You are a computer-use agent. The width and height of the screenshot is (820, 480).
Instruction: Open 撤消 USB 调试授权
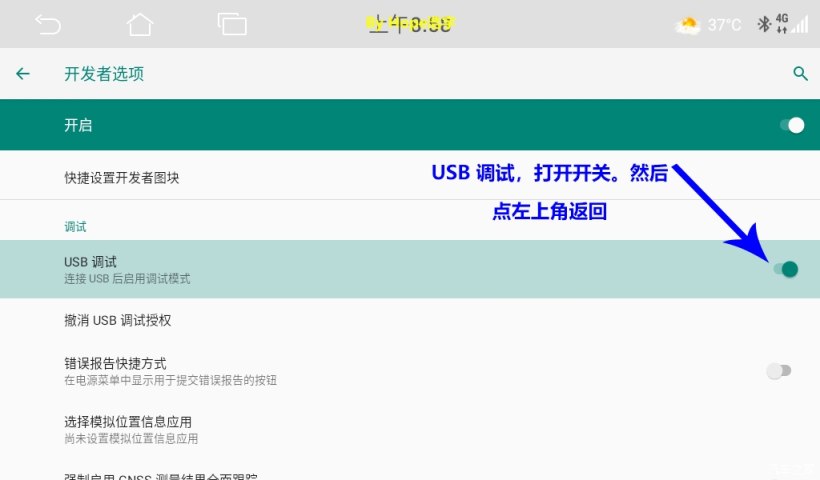410,320
